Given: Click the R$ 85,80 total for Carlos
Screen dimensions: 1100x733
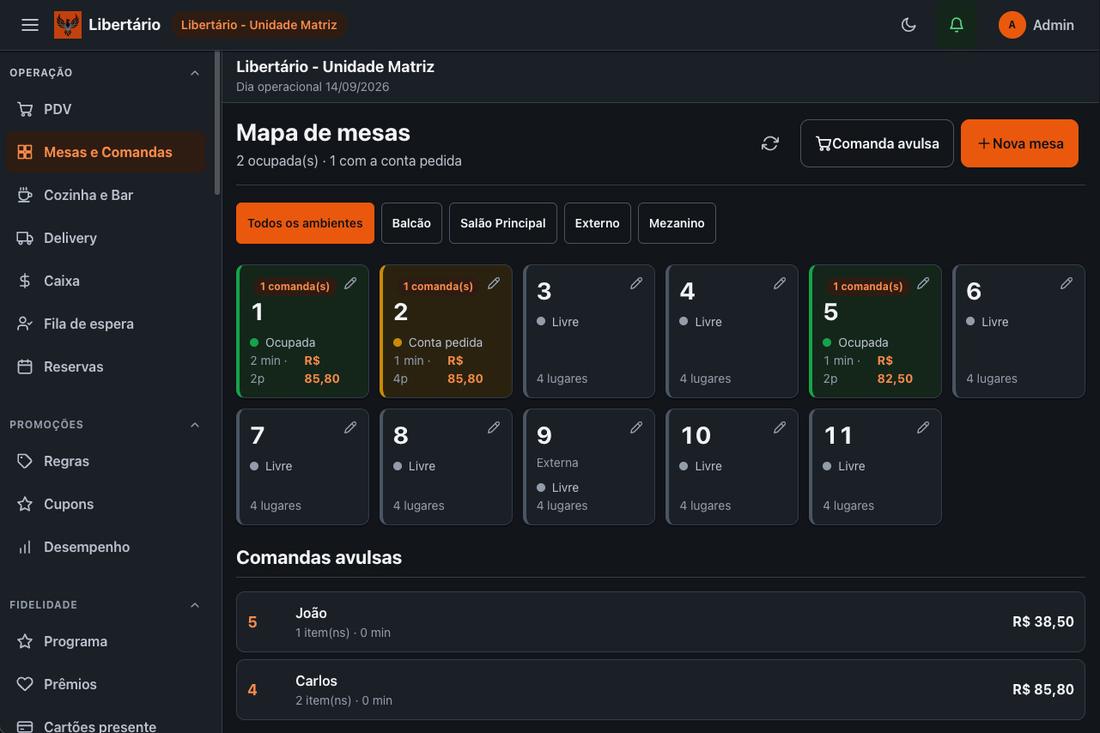Looking at the screenshot, I should [1042, 690].
